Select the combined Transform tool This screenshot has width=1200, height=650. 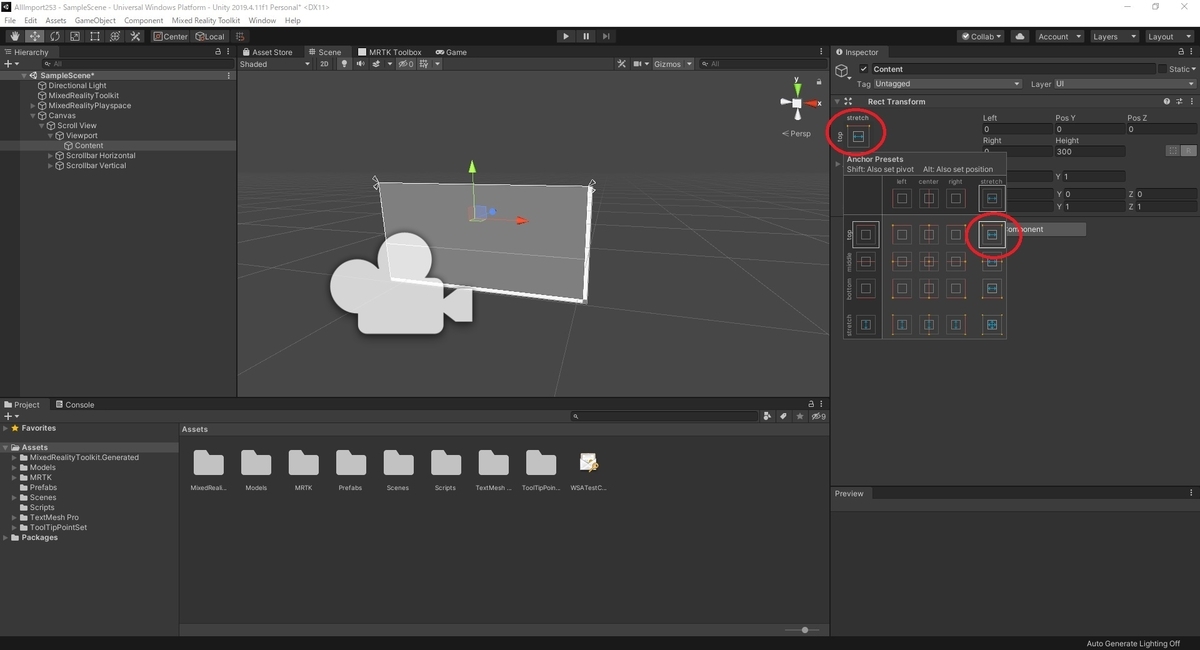(x=114, y=36)
